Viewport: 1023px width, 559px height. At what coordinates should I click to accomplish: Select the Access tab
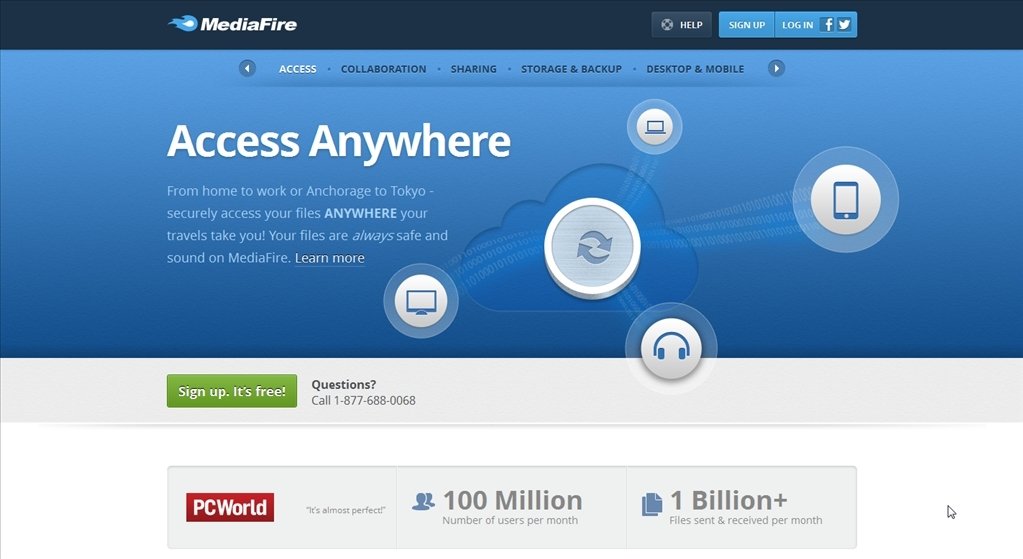coord(298,69)
